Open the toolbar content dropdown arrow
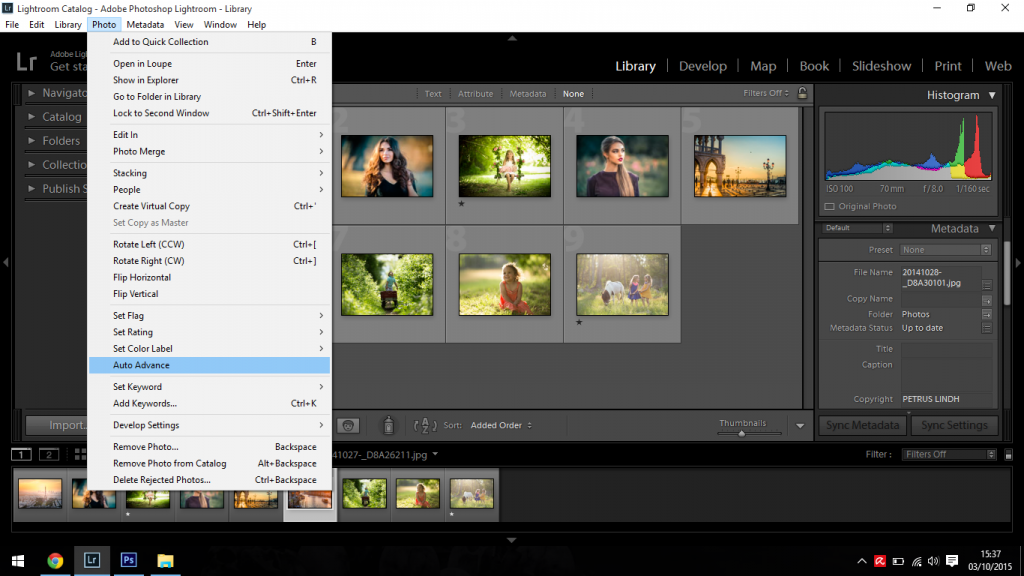This screenshot has width=1024, height=576. pos(800,426)
